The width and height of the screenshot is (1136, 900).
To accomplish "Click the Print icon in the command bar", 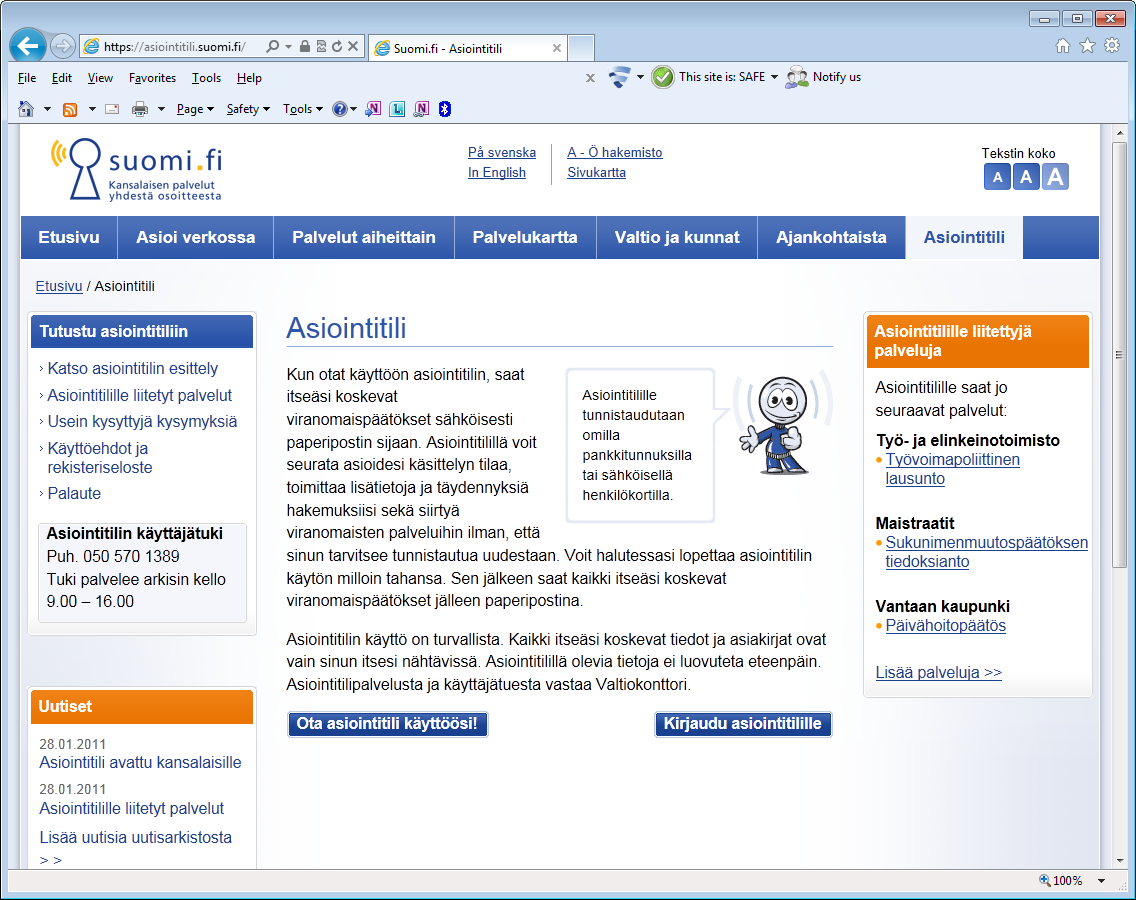I will 140,109.
